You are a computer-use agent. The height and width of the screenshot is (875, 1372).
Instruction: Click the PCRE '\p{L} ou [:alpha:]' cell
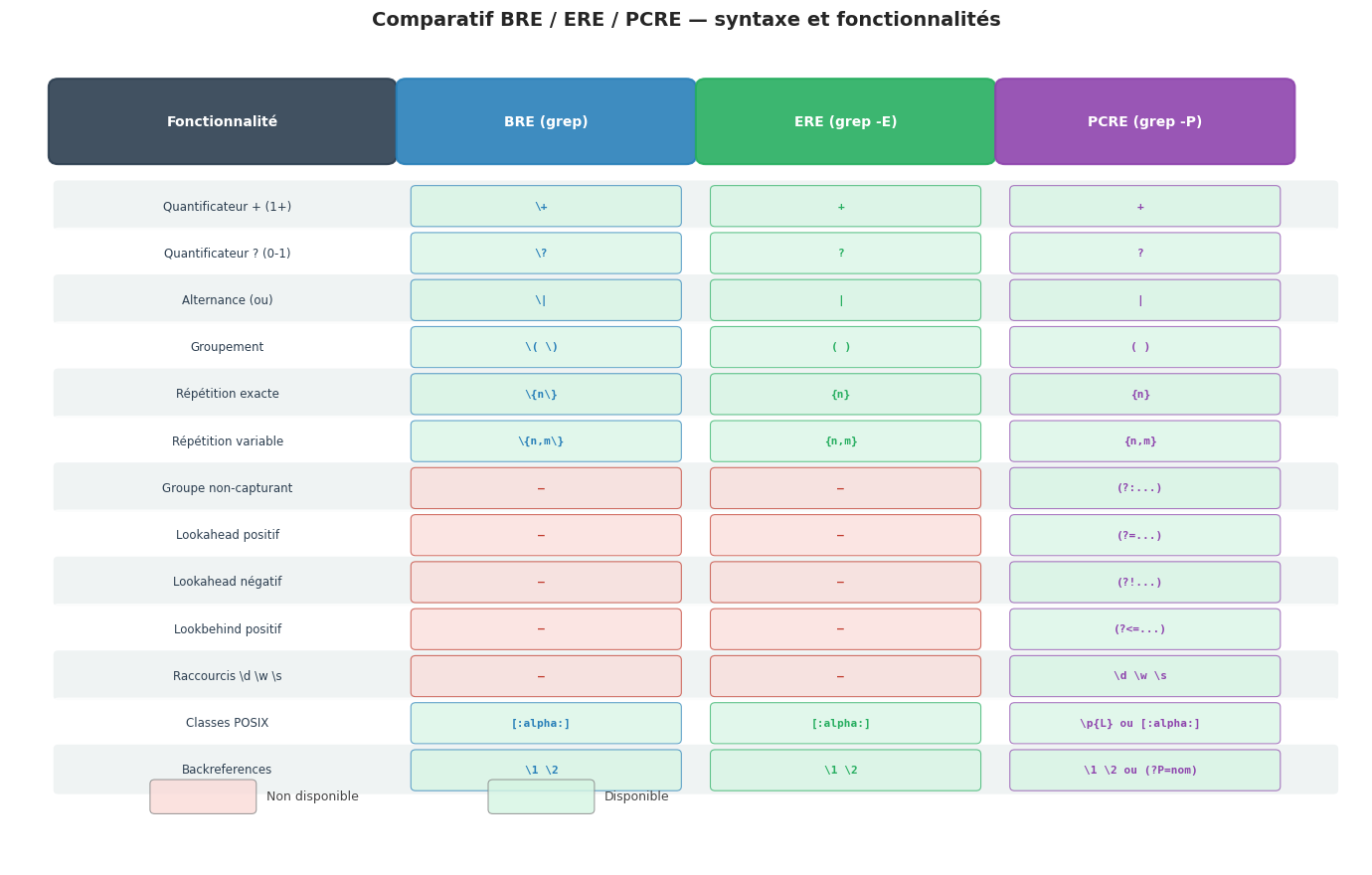pos(1144,723)
